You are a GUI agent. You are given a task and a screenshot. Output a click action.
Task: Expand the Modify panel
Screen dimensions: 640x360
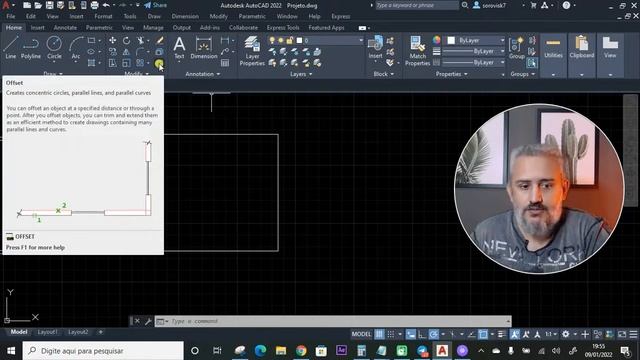click(137, 74)
